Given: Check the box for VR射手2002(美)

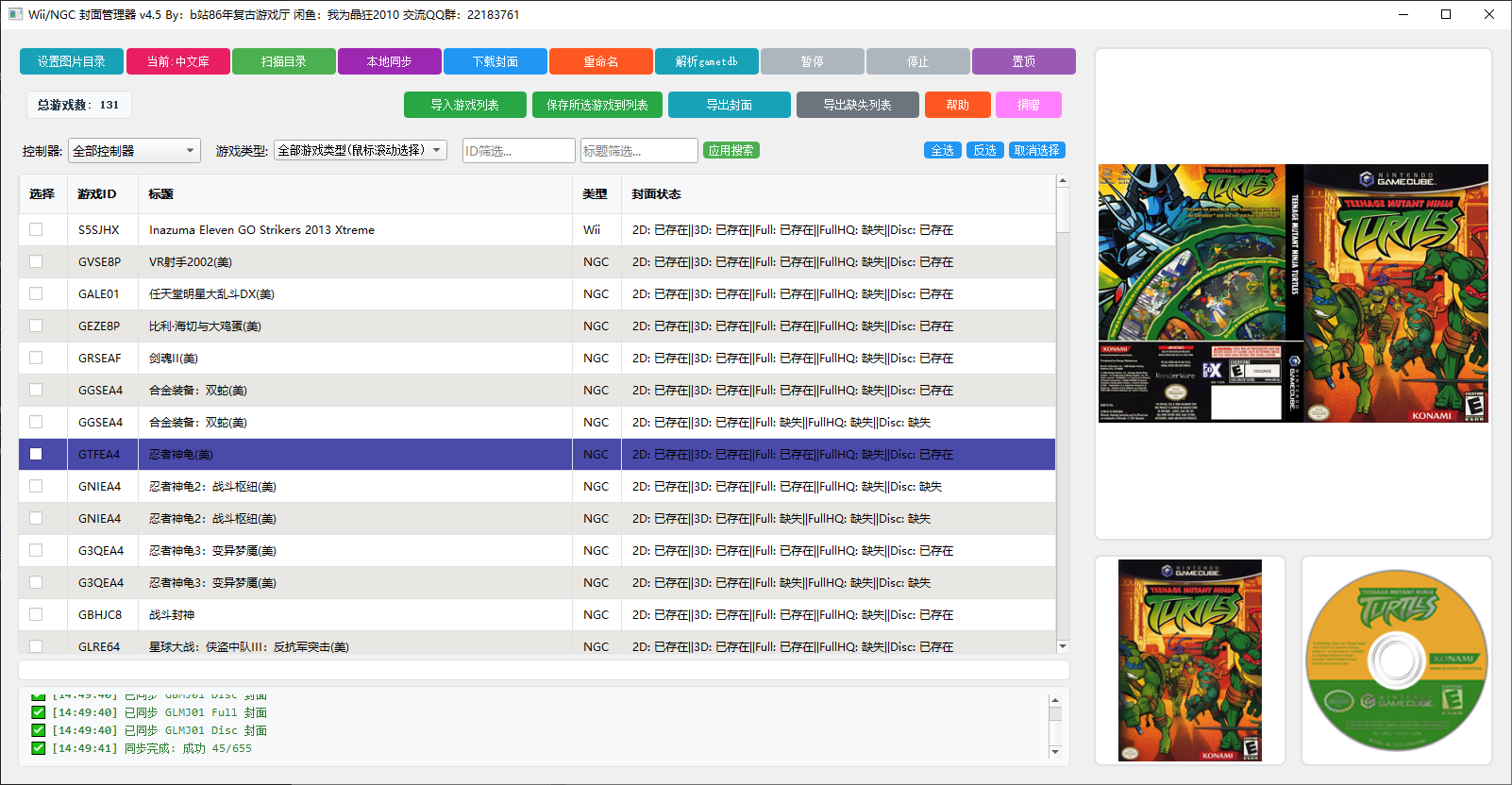Looking at the screenshot, I should pyautogui.click(x=36, y=261).
